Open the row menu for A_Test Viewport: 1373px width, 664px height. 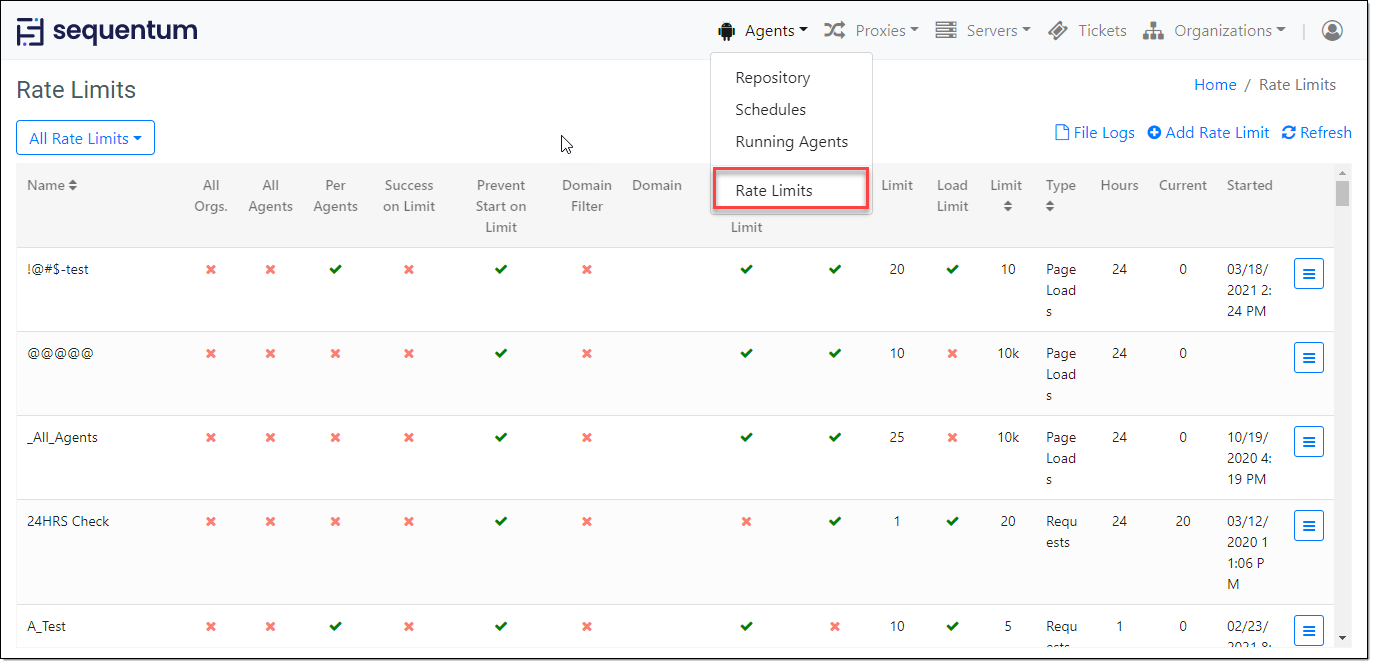(1308, 630)
